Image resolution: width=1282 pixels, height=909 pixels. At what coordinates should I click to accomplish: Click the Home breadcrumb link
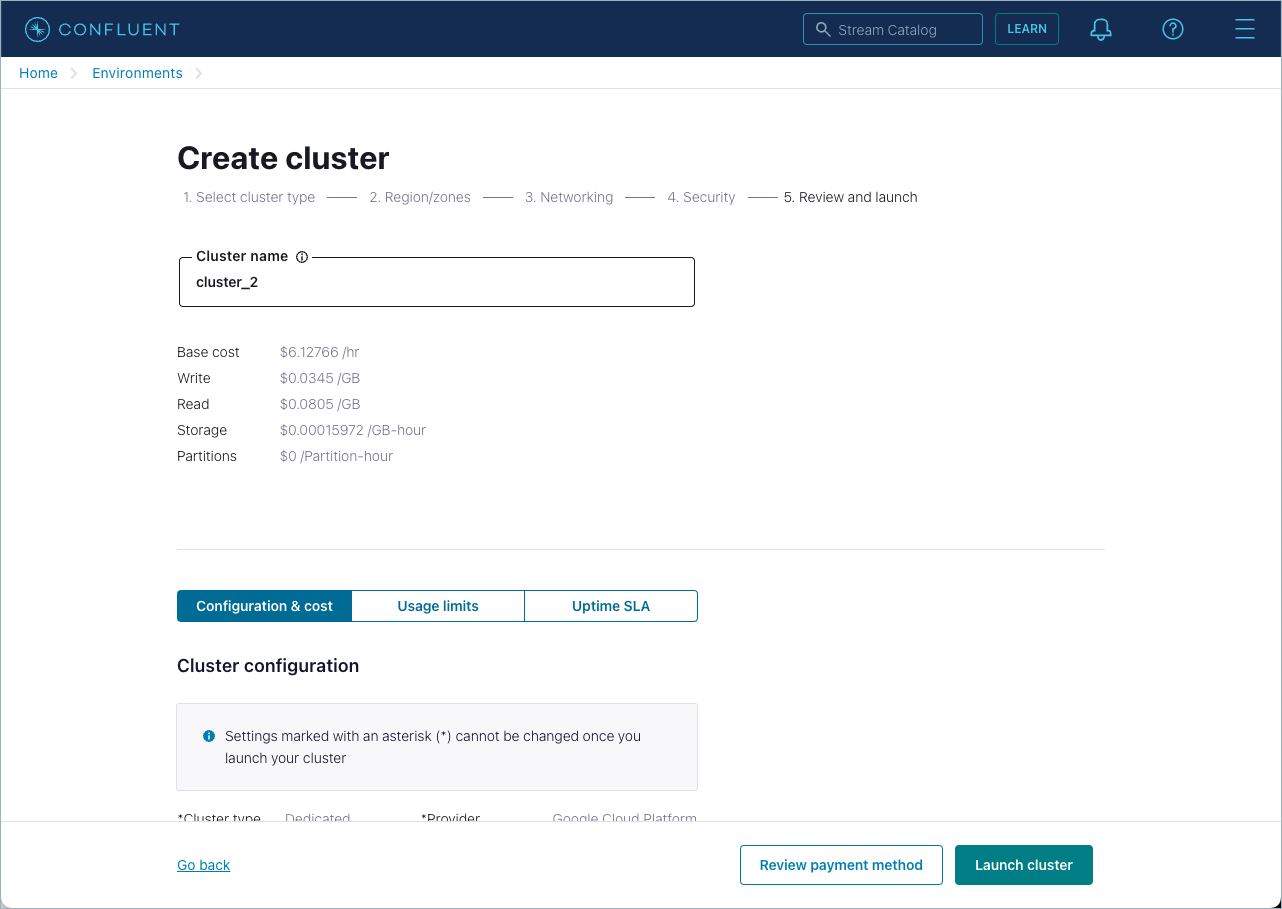[38, 72]
